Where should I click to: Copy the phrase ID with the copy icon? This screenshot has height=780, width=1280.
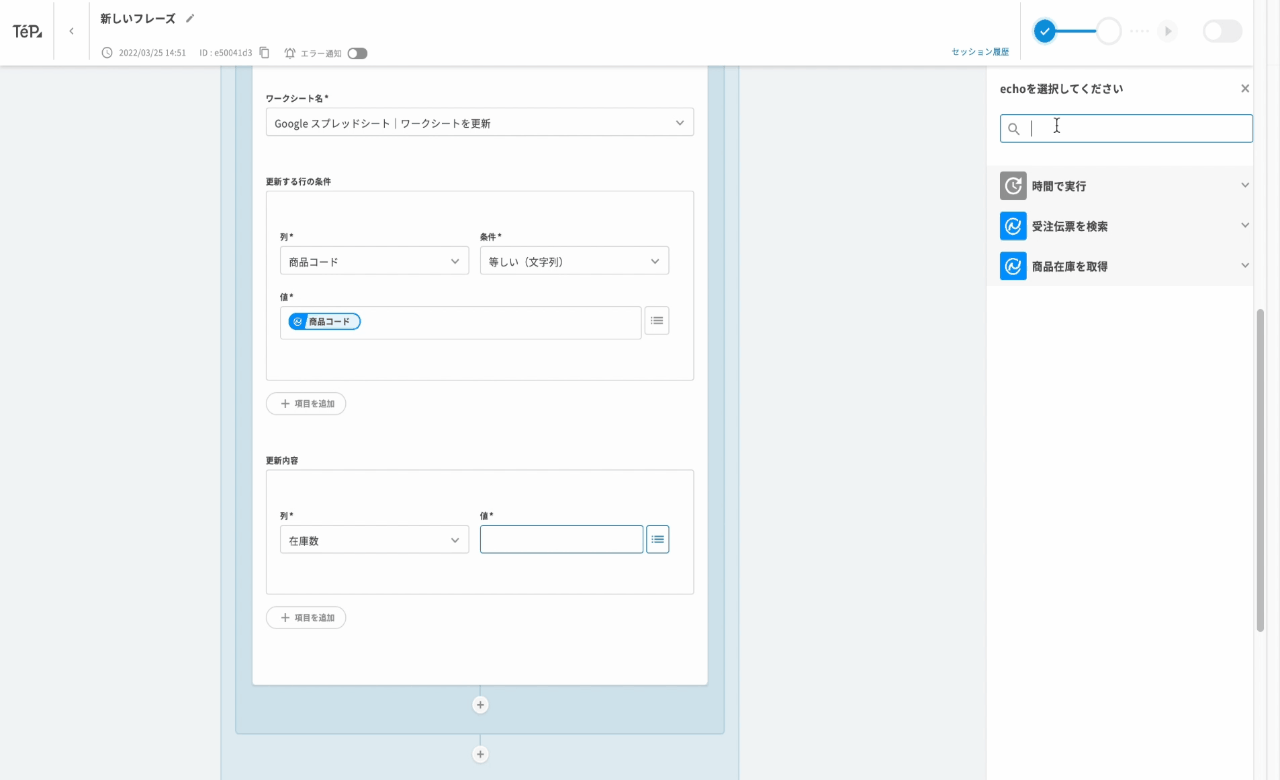pyautogui.click(x=264, y=53)
